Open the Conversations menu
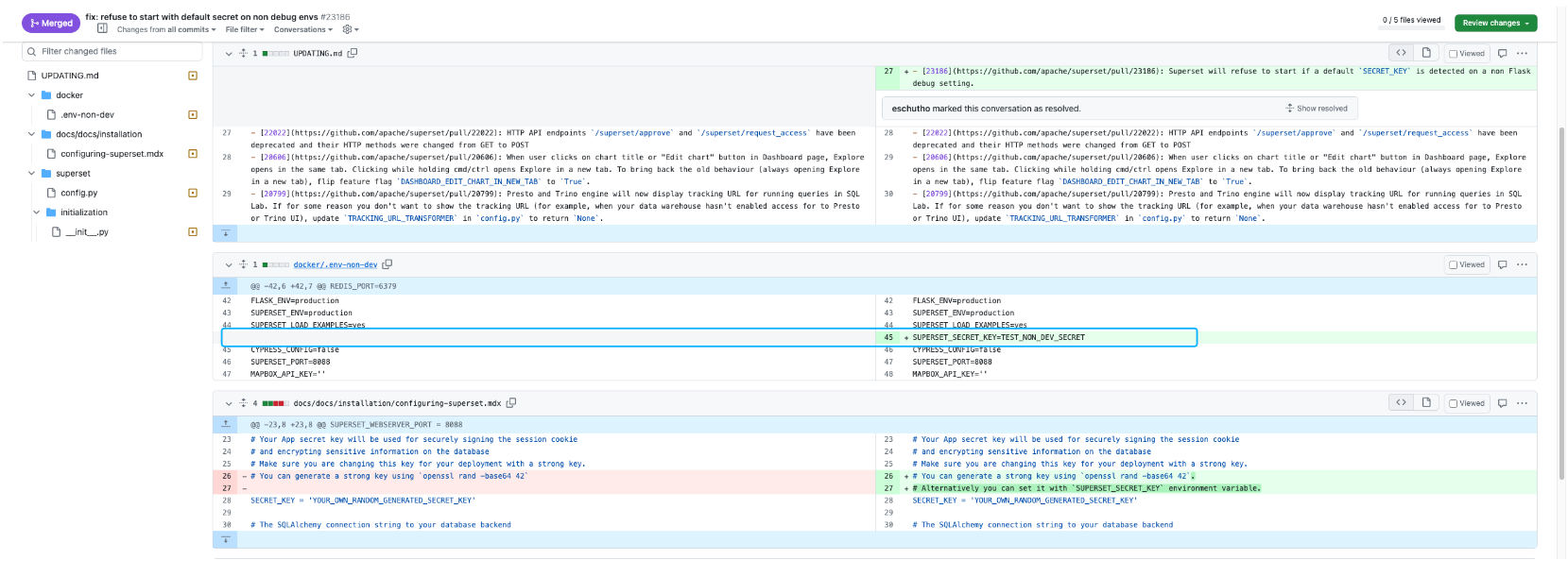 [x=302, y=30]
